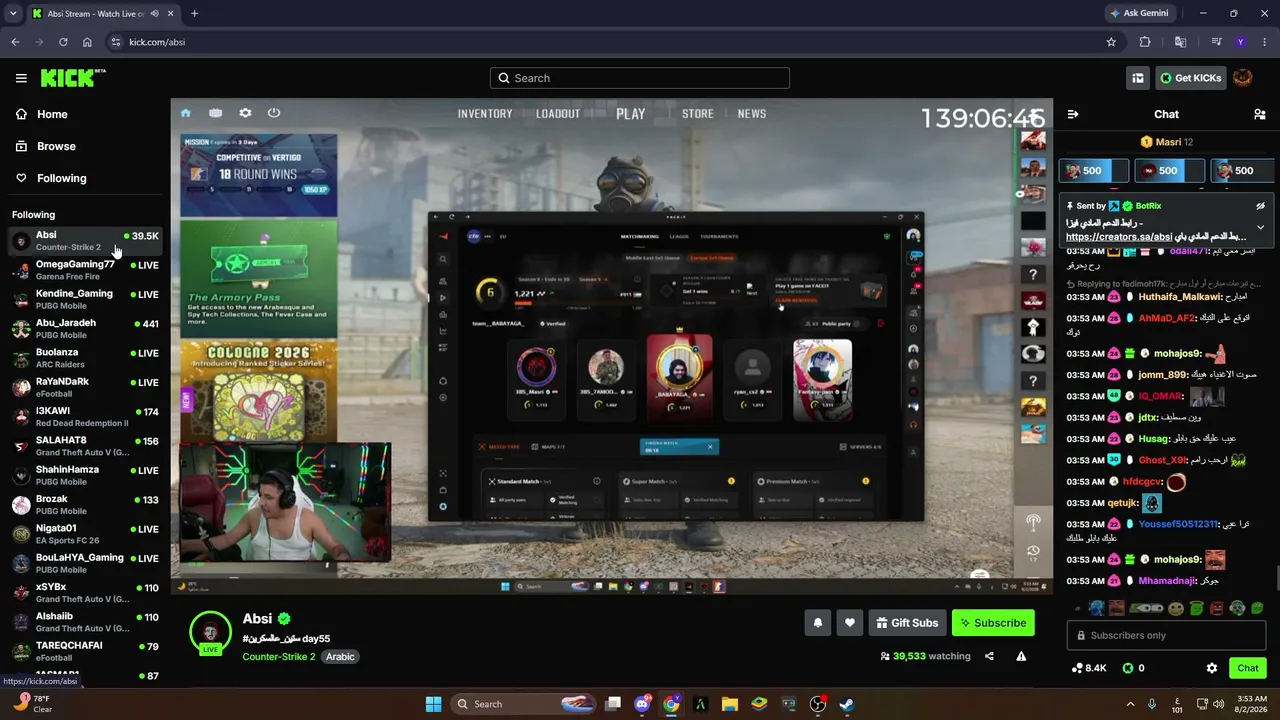Screen dimensions: 1280x720
Task: Open OBS Studio from the taskbar
Action: [x=817, y=704]
